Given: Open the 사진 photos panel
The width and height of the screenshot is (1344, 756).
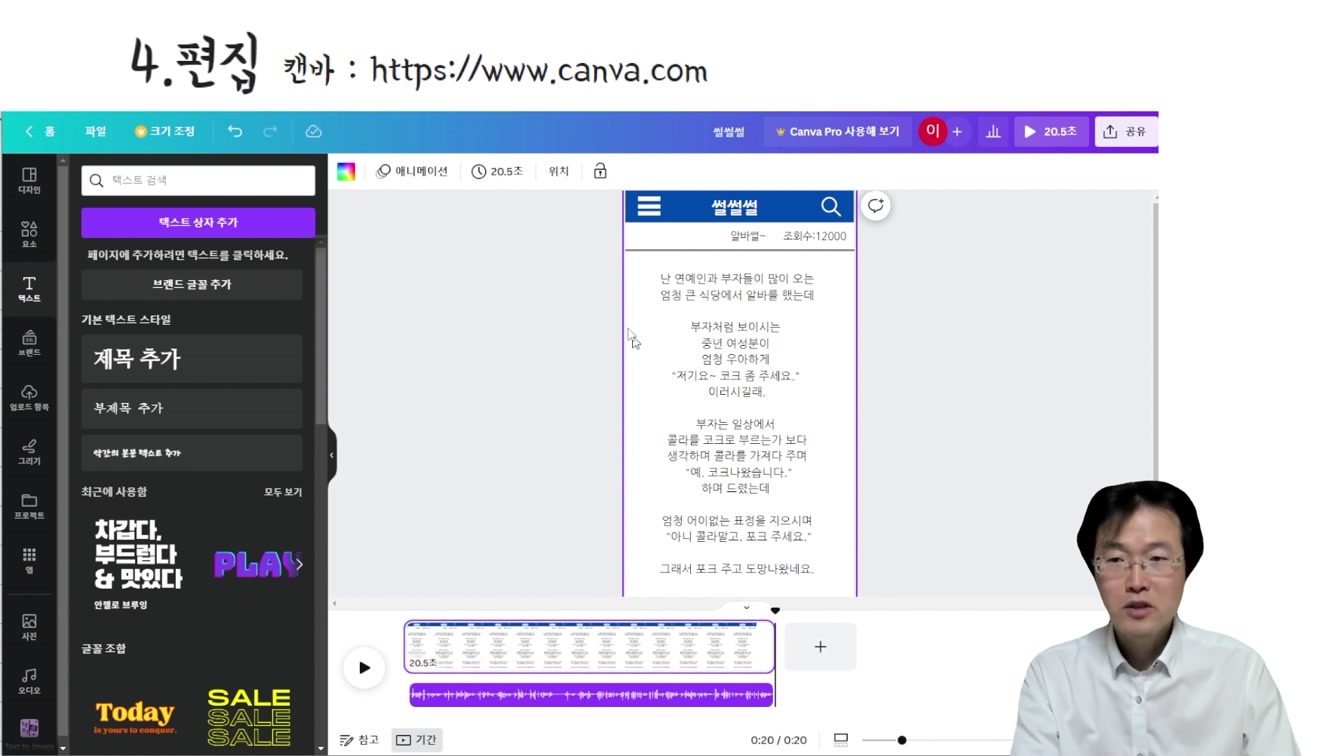Looking at the screenshot, I should pyautogui.click(x=29, y=627).
